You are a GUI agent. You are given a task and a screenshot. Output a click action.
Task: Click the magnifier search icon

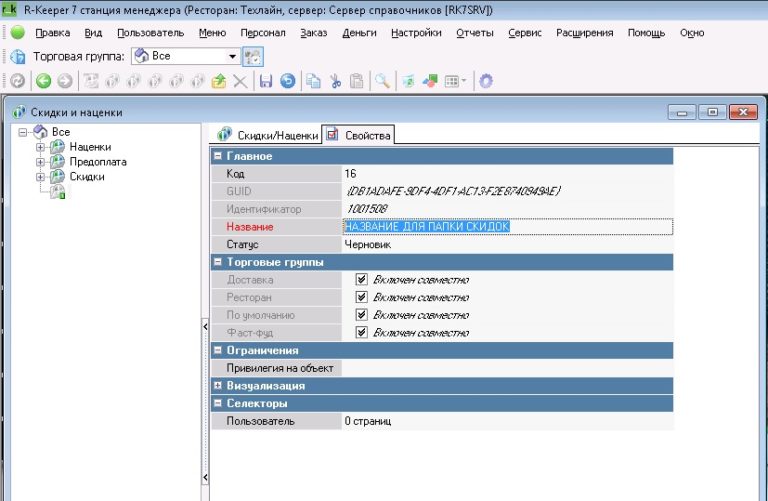point(382,81)
